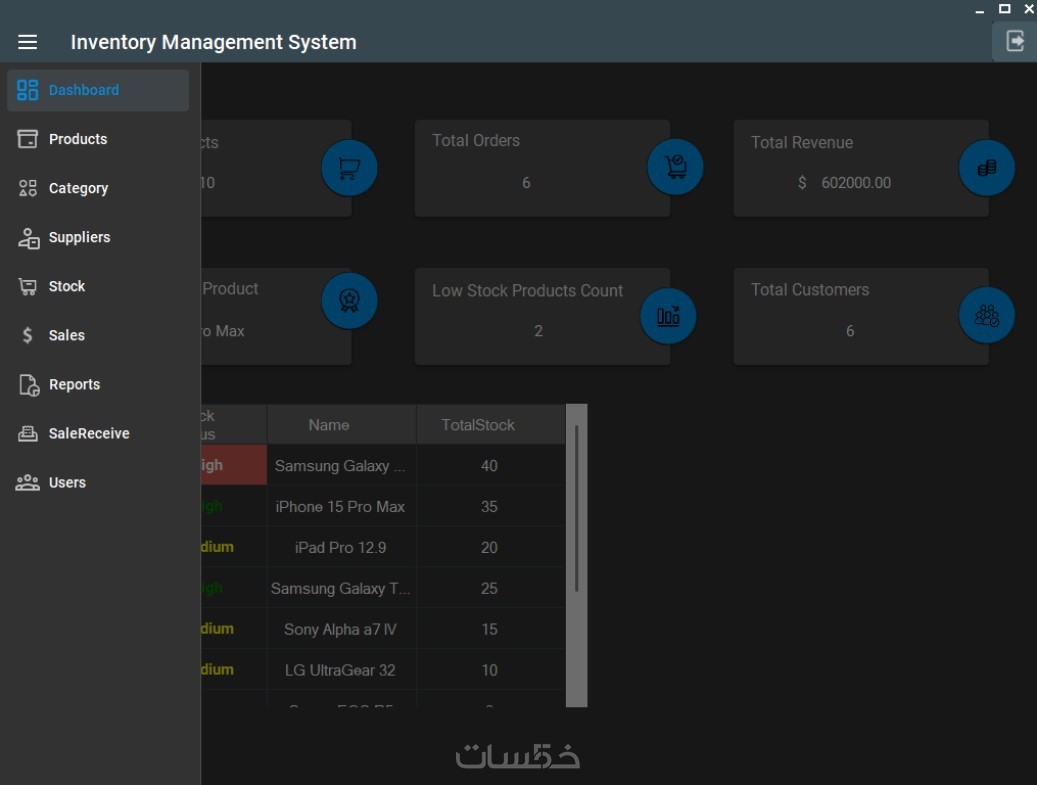Open the Sales menu item
Viewport: 1037px width, 785px height.
98,335
